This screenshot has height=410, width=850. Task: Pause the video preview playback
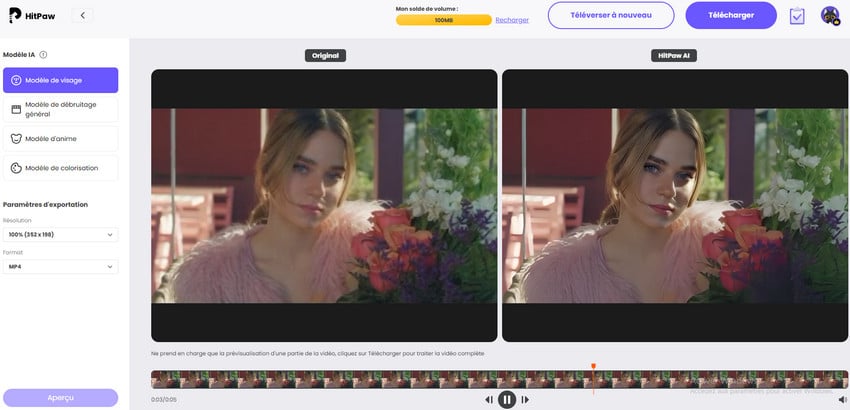pos(507,399)
